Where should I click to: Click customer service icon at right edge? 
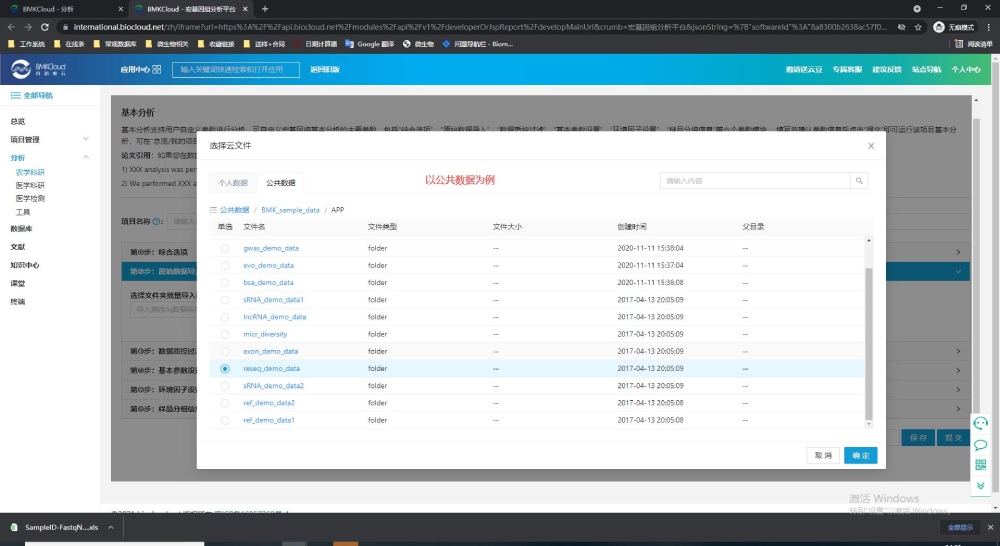981,424
